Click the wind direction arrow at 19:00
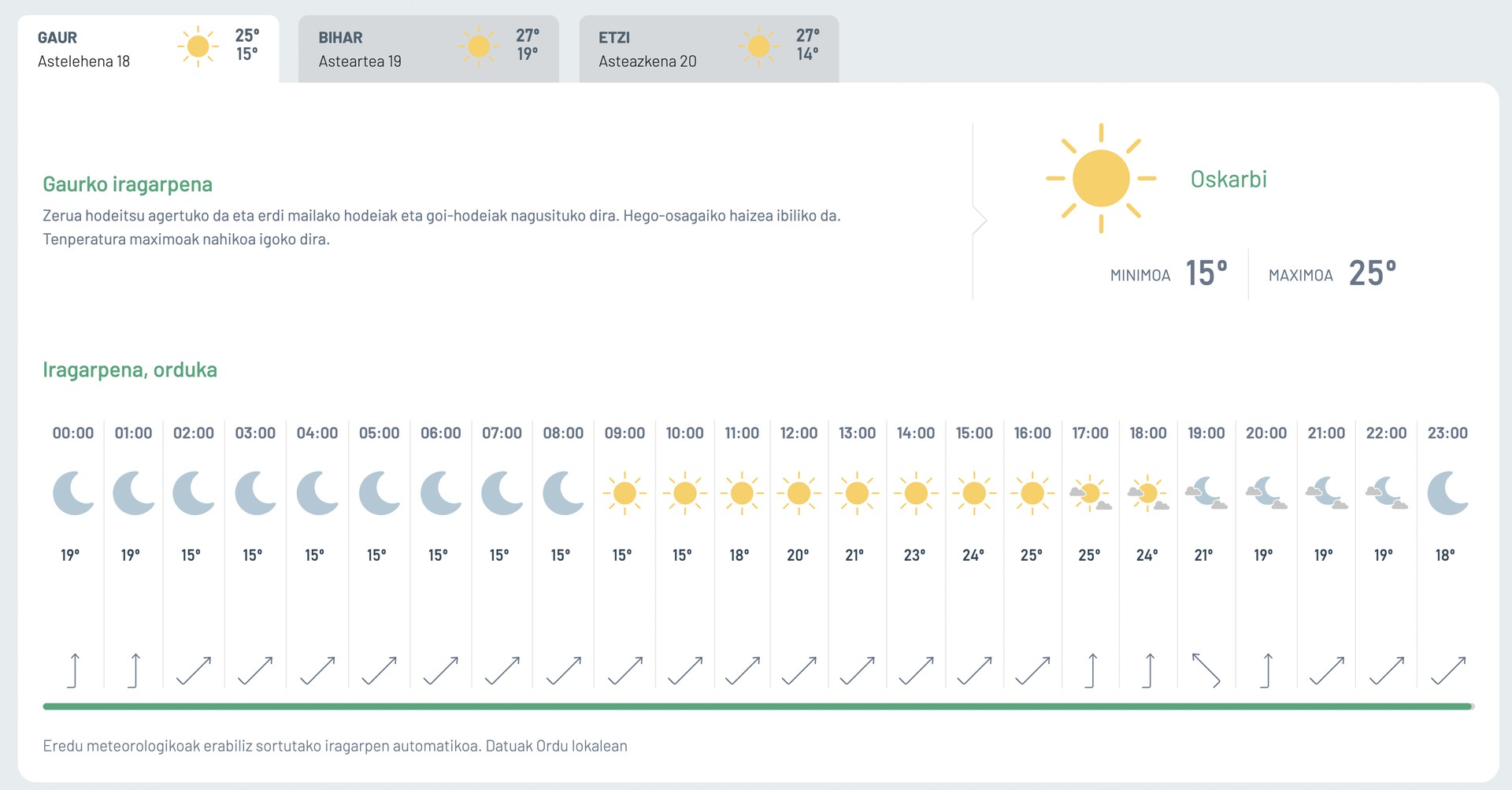1512x790 pixels. [1206, 670]
